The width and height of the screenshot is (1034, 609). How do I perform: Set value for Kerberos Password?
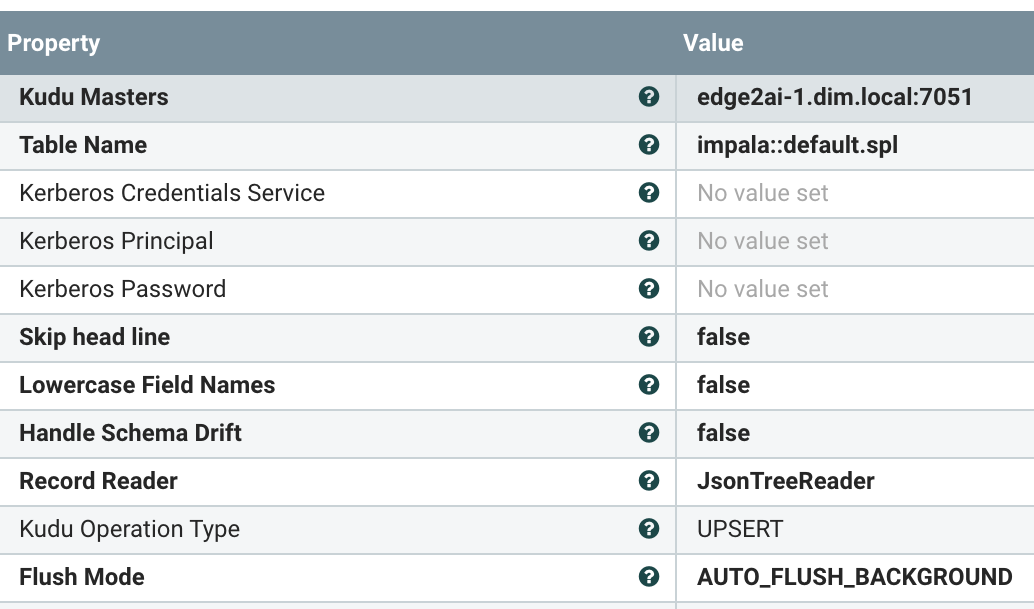763,289
